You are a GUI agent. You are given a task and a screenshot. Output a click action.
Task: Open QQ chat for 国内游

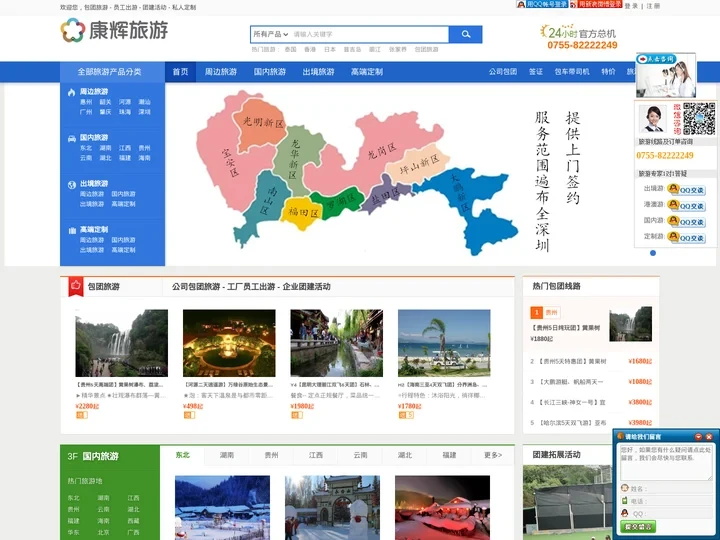pyautogui.click(x=686, y=221)
